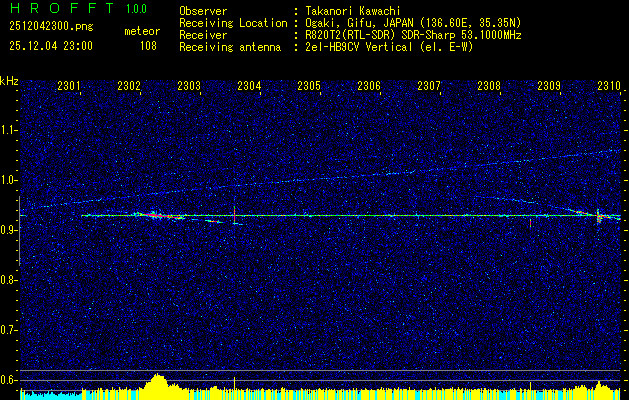Click the version number 1.0.0

pyautogui.click(x=136, y=9)
